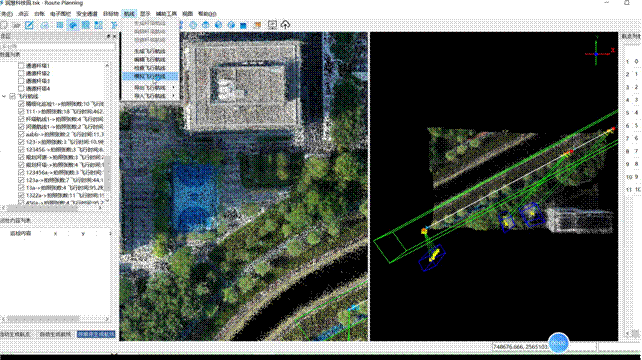This screenshot has height=360, width=642.
Task: Uncheck the route row starting with 123456a->
Action: coord(21,172)
